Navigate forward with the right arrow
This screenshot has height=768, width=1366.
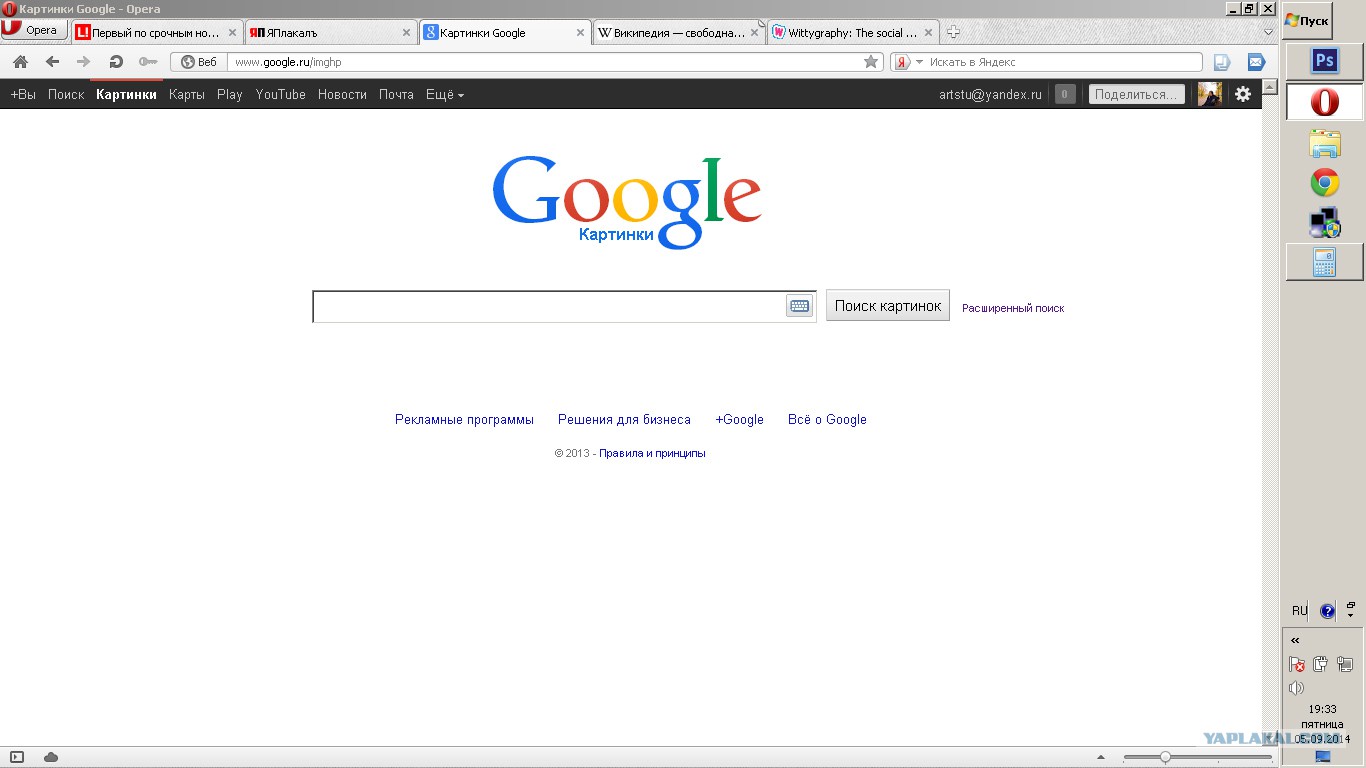[x=84, y=62]
